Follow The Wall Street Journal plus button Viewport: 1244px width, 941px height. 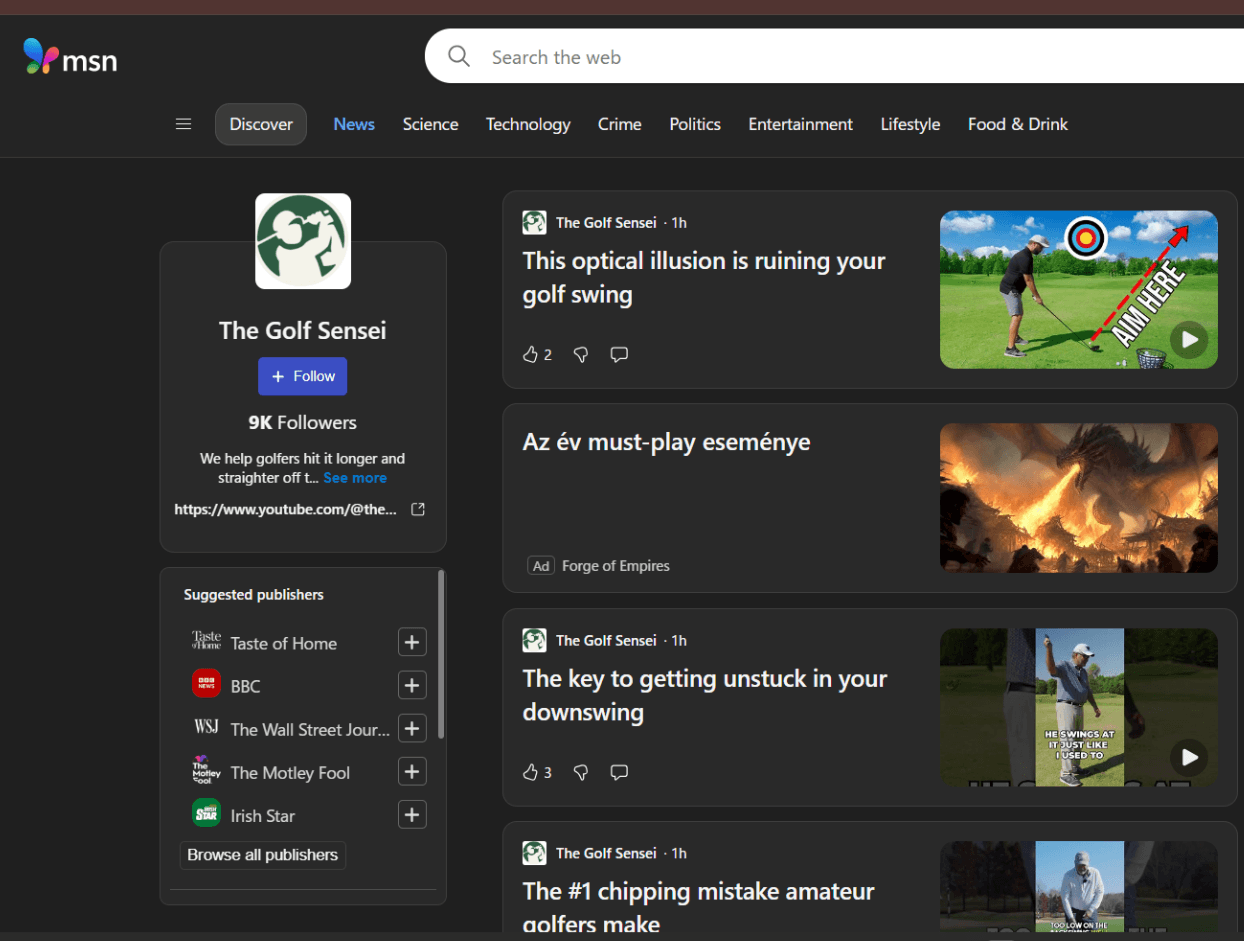click(x=412, y=728)
